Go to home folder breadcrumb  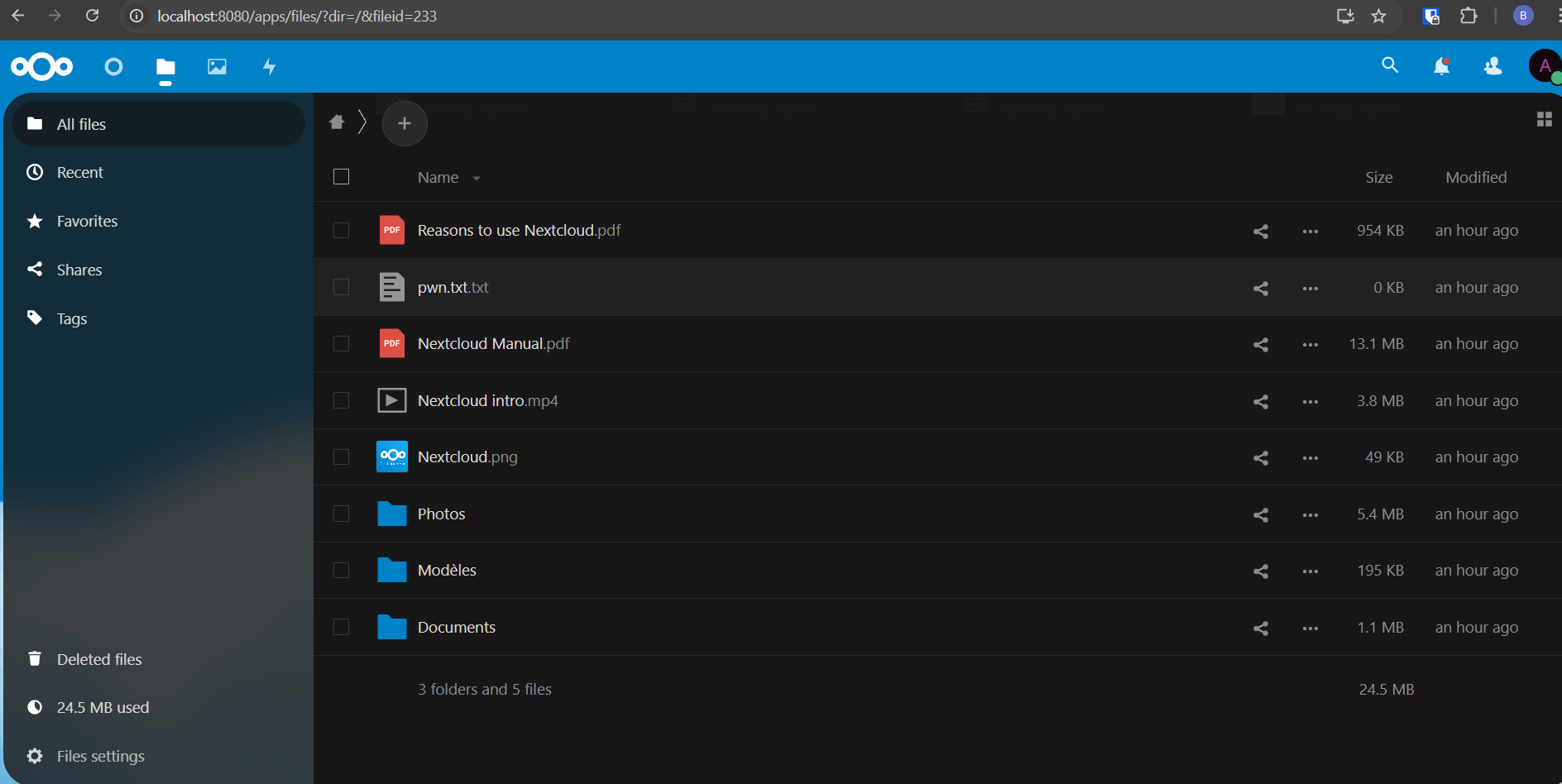pyautogui.click(x=337, y=122)
